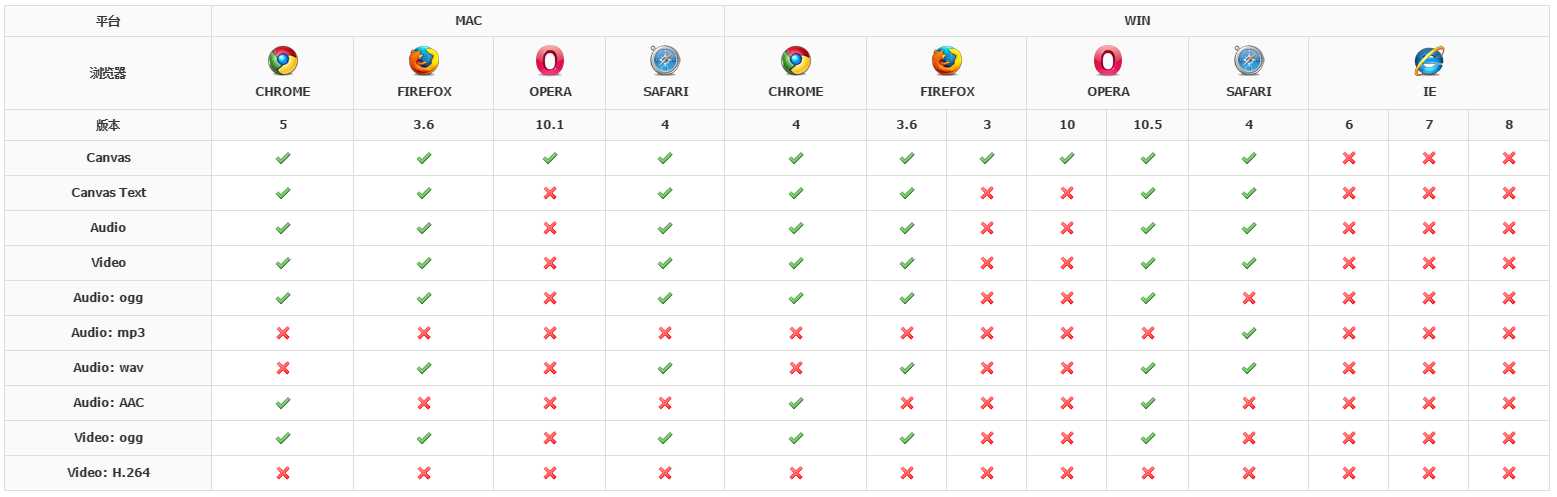Screen dimensions: 1557x497
Task: Click the Canvas Text row label
Action: click(108, 193)
